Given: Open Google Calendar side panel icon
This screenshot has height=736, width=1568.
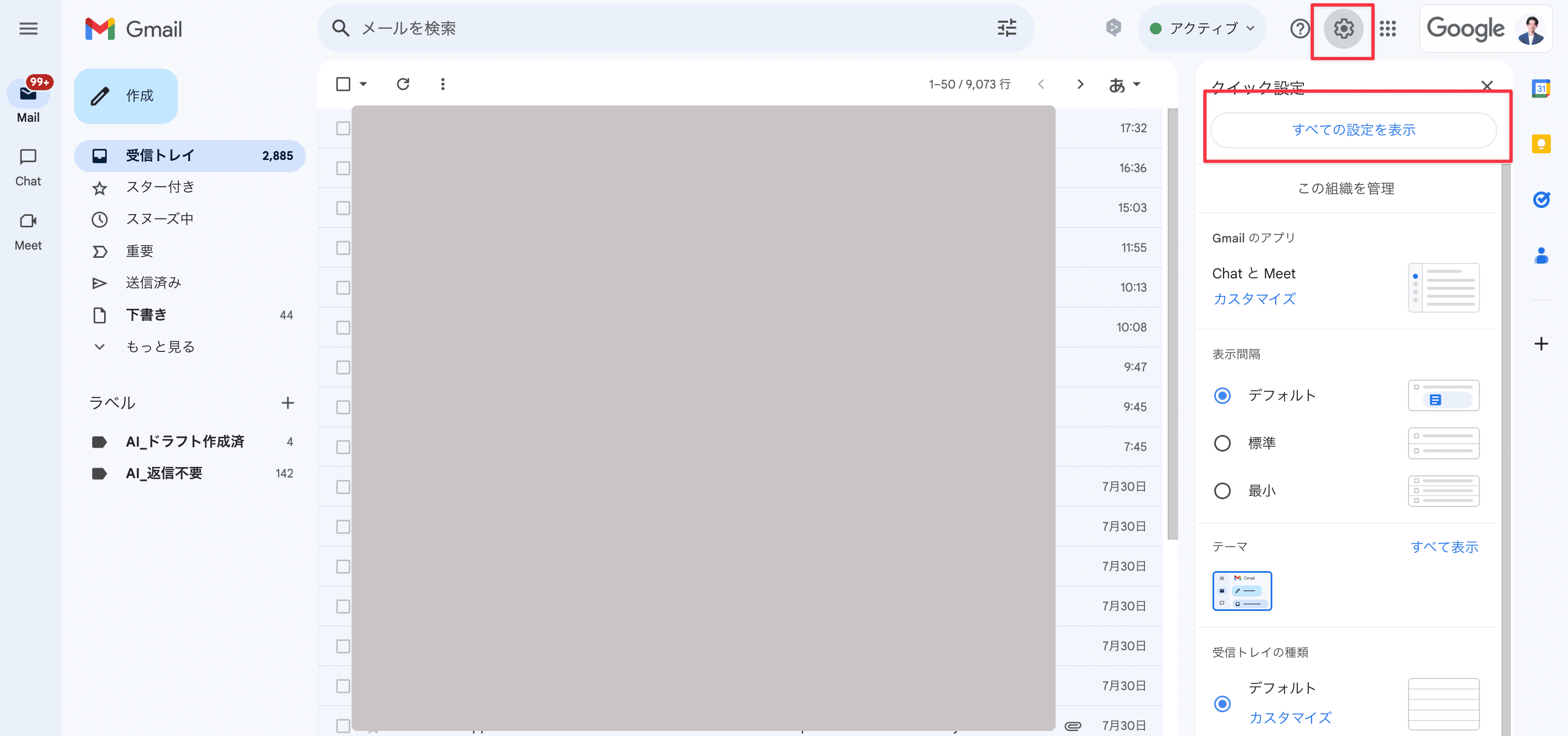Looking at the screenshot, I should click(1541, 89).
